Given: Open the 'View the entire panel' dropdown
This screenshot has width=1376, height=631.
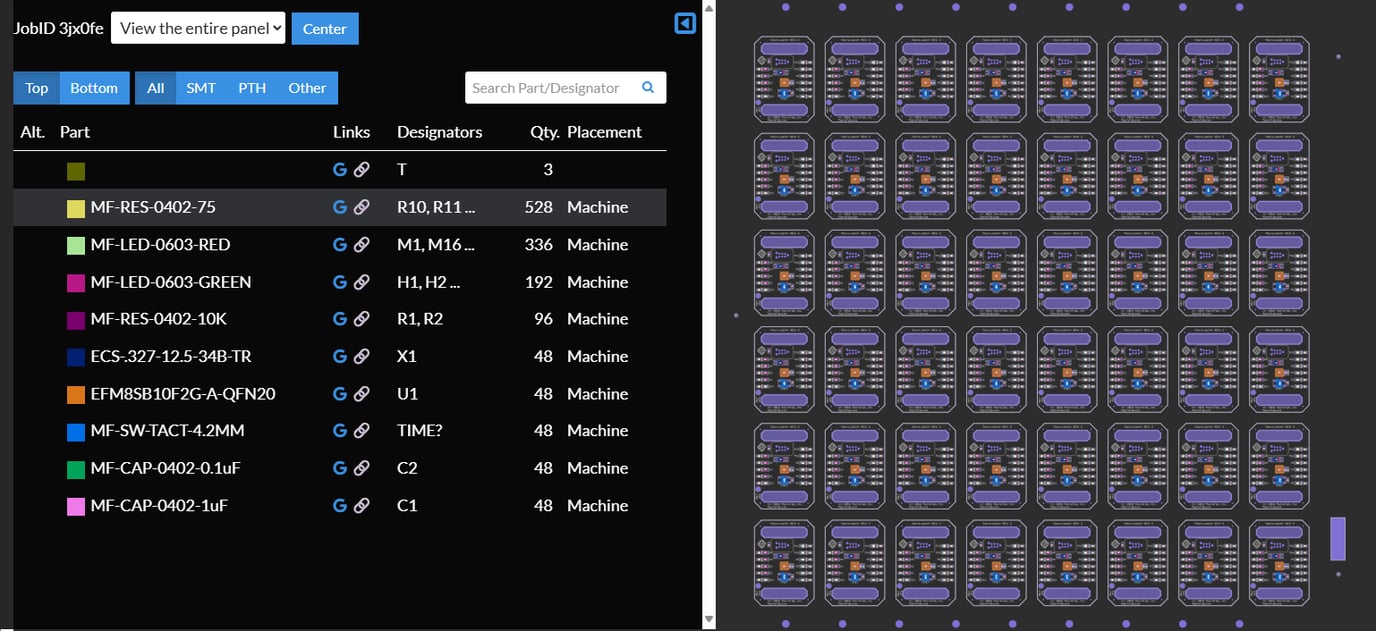Looking at the screenshot, I should [198, 28].
